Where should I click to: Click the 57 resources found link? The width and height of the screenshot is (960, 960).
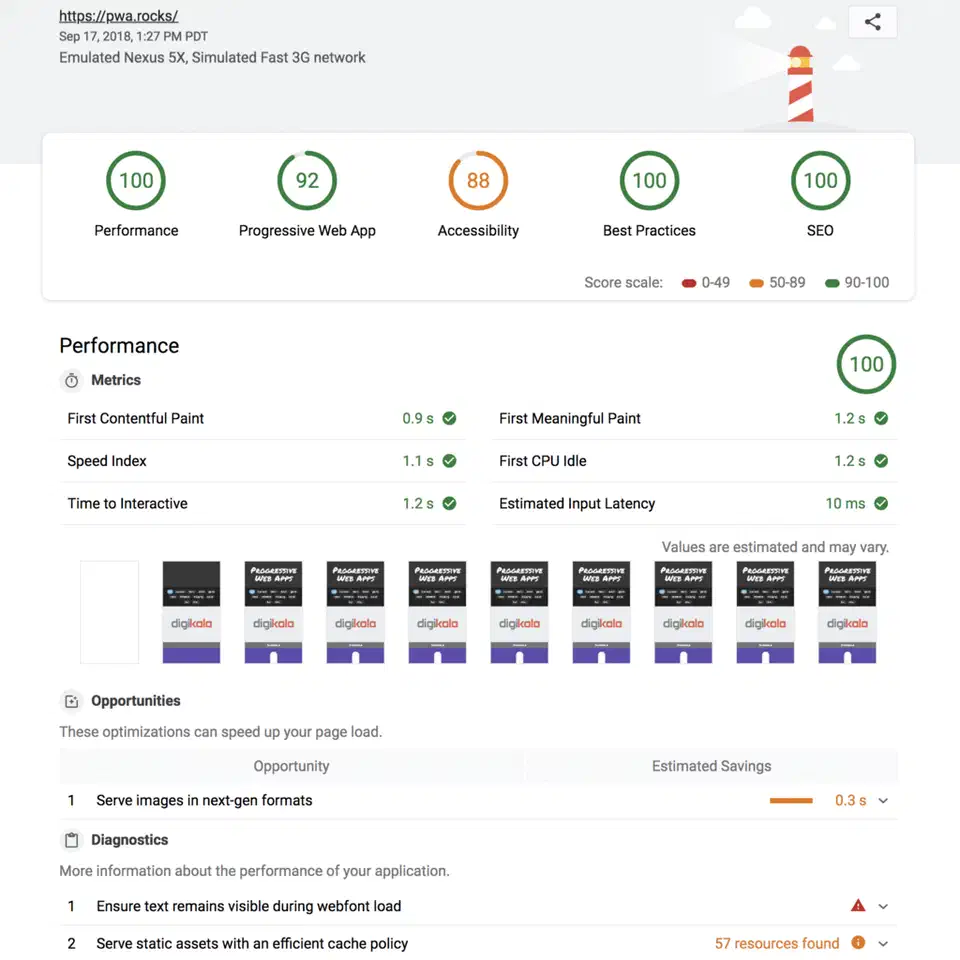(776, 942)
